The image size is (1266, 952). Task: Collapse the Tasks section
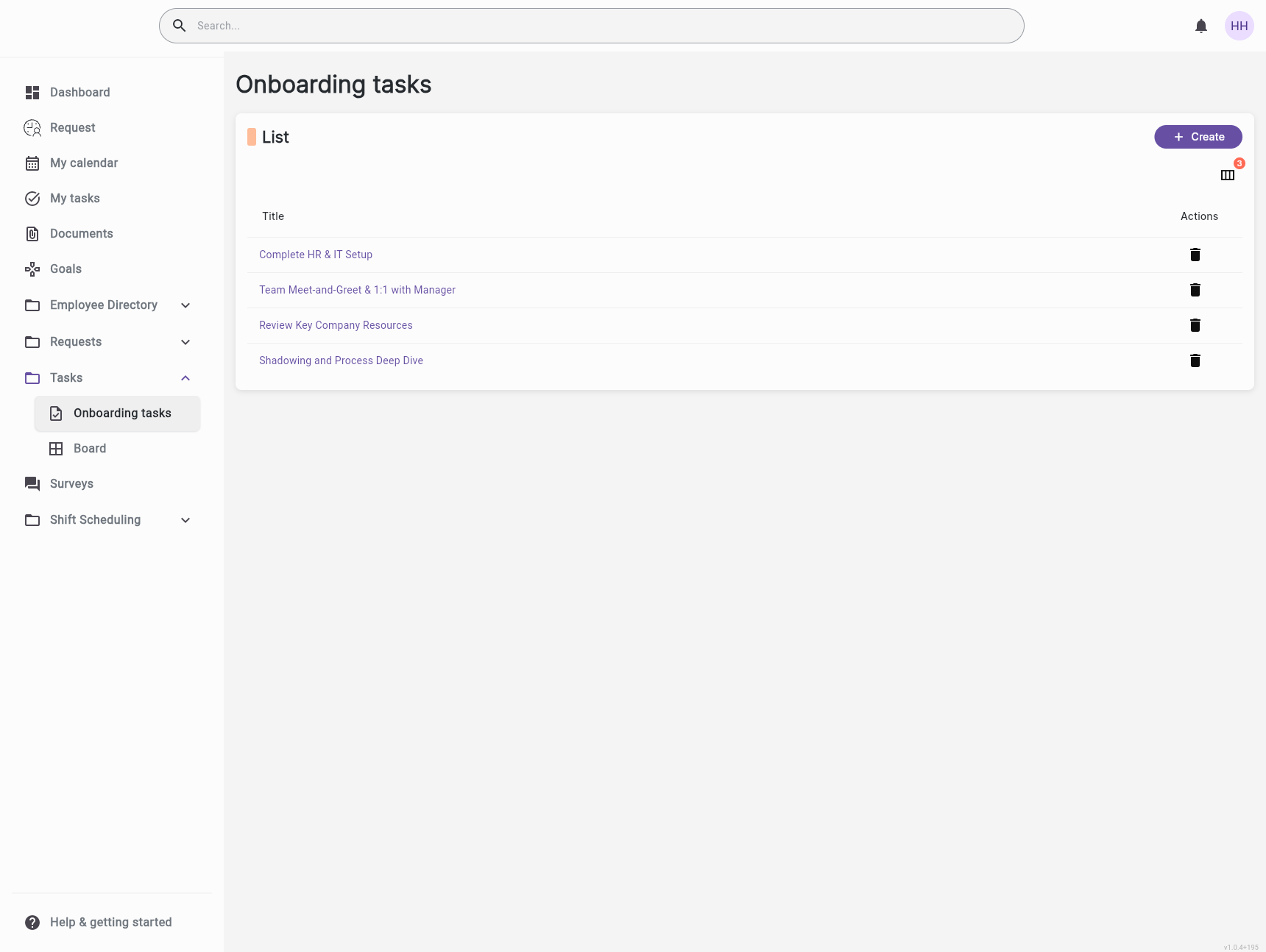[x=185, y=378]
